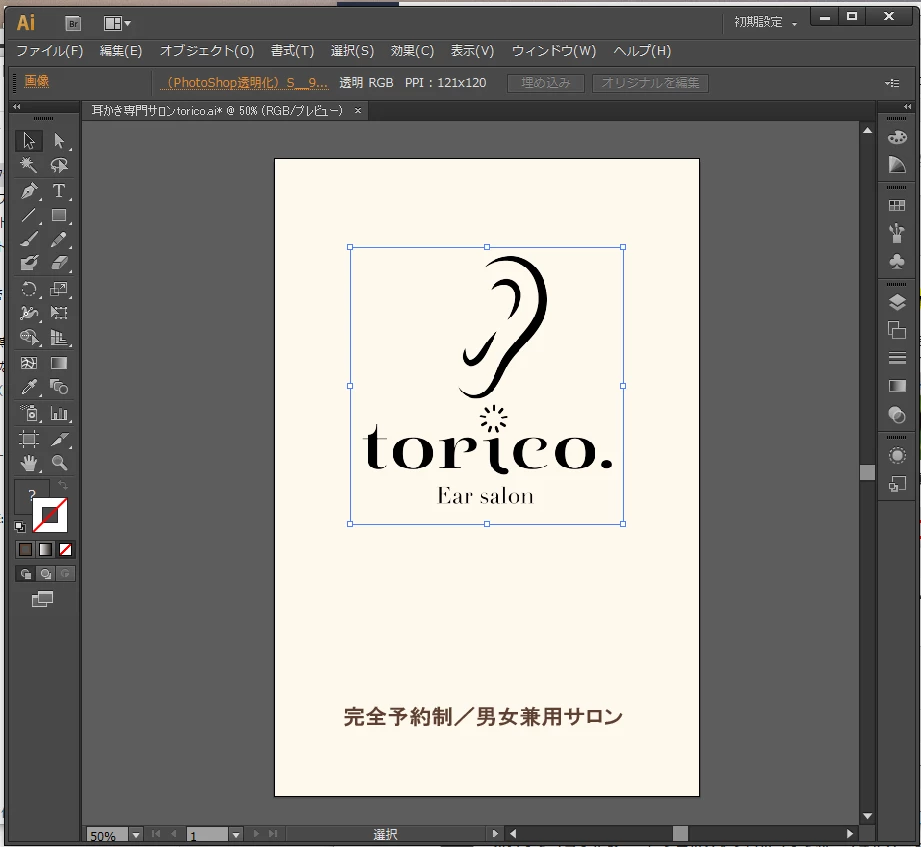
Task: Select the Free Transform tool
Action: tap(59, 312)
